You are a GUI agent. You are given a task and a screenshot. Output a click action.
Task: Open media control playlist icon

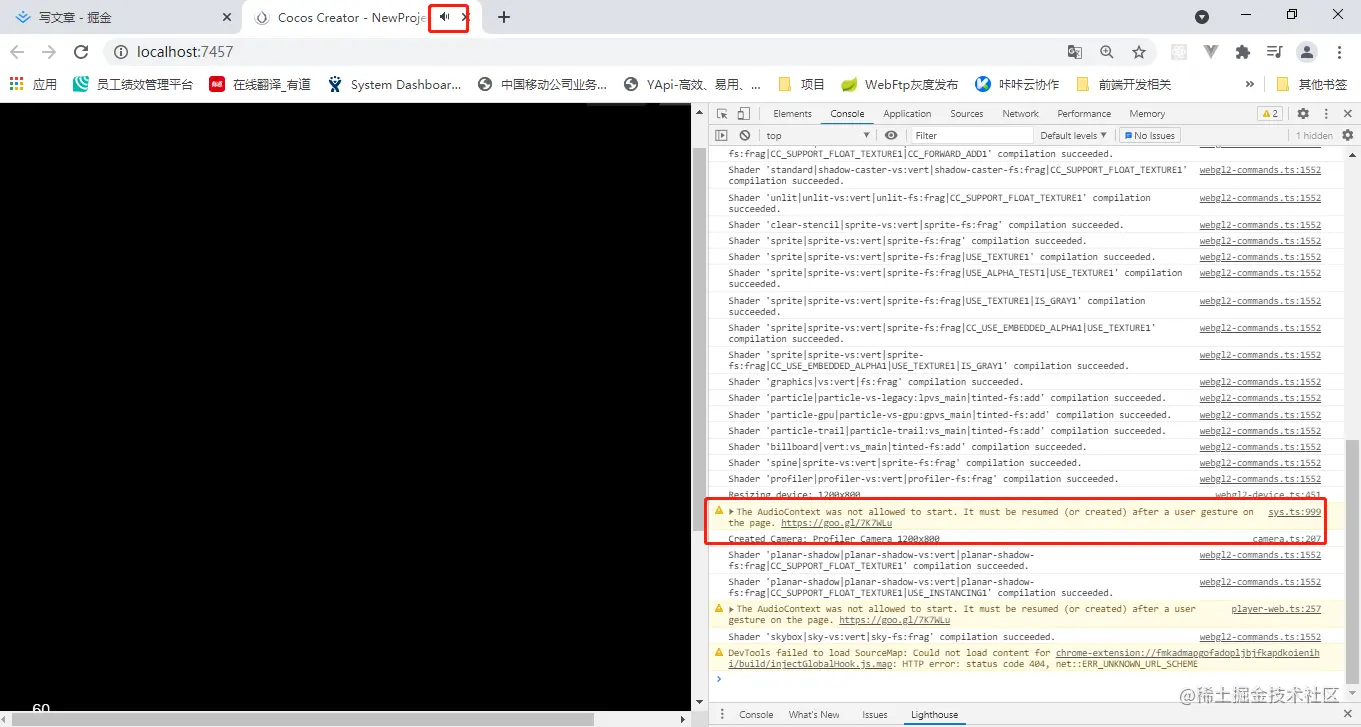pos(1274,52)
